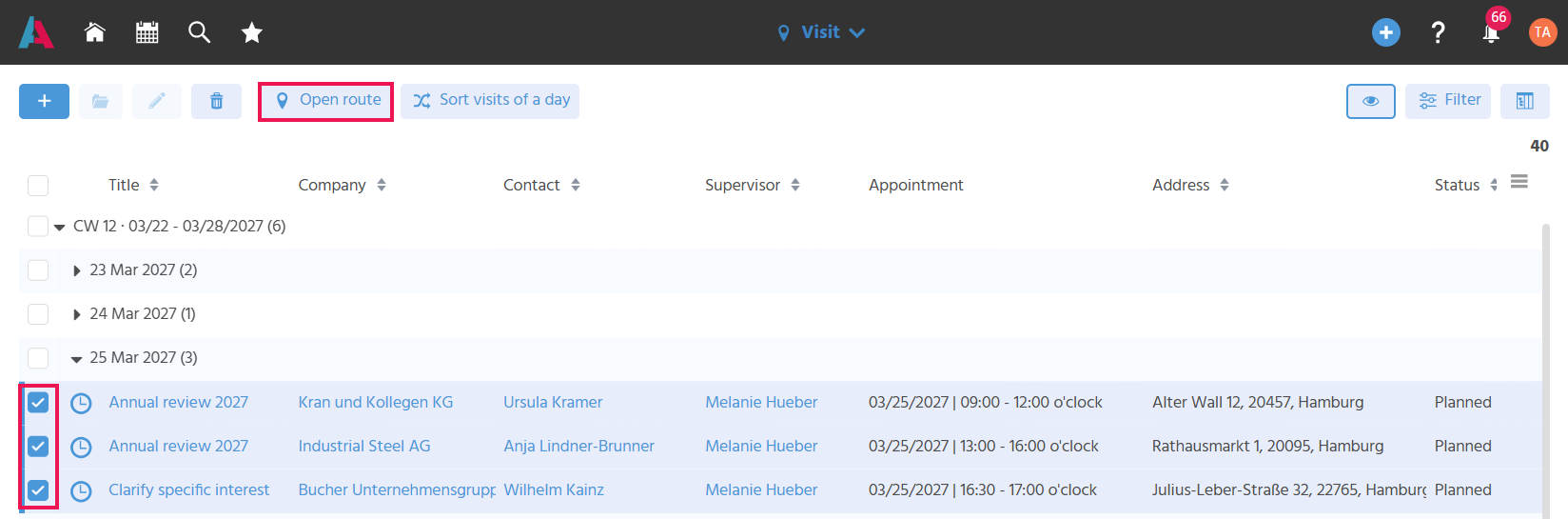1568x519 pixels.
Task: Click the Open route button
Action: point(325,101)
